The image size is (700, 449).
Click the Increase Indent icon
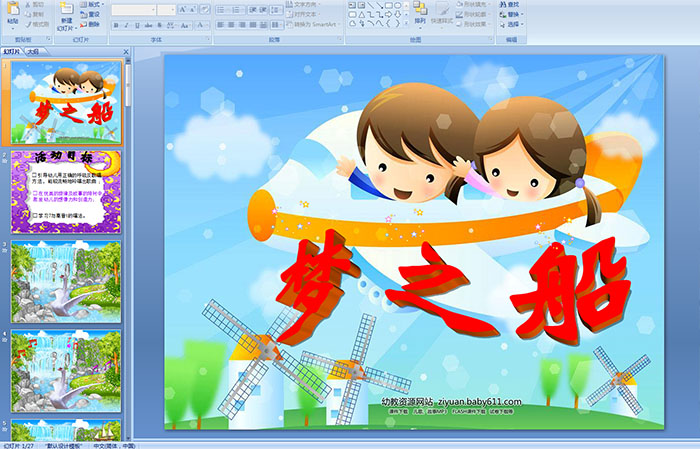click(x=263, y=9)
